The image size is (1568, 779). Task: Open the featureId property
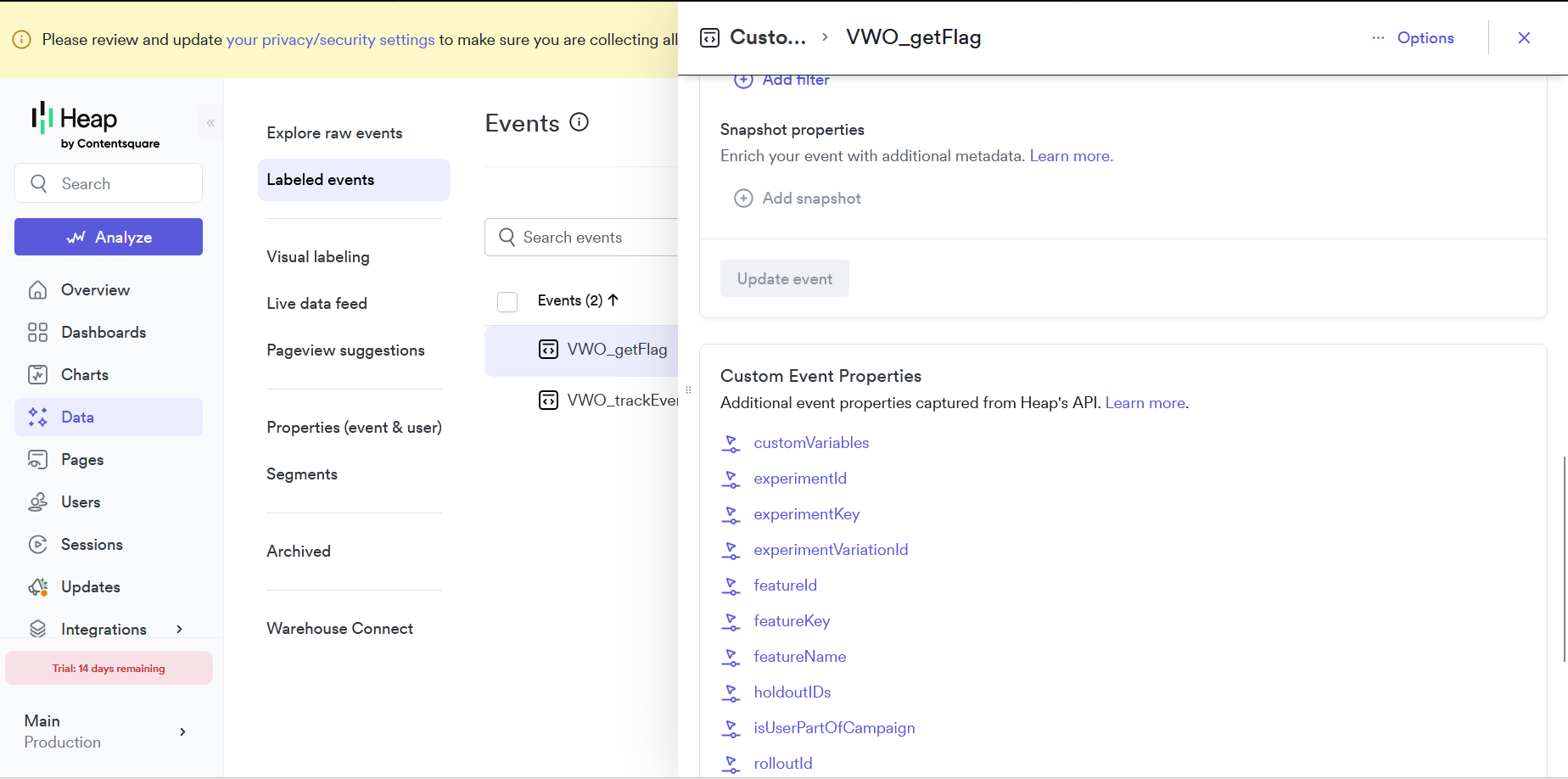click(x=785, y=586)
